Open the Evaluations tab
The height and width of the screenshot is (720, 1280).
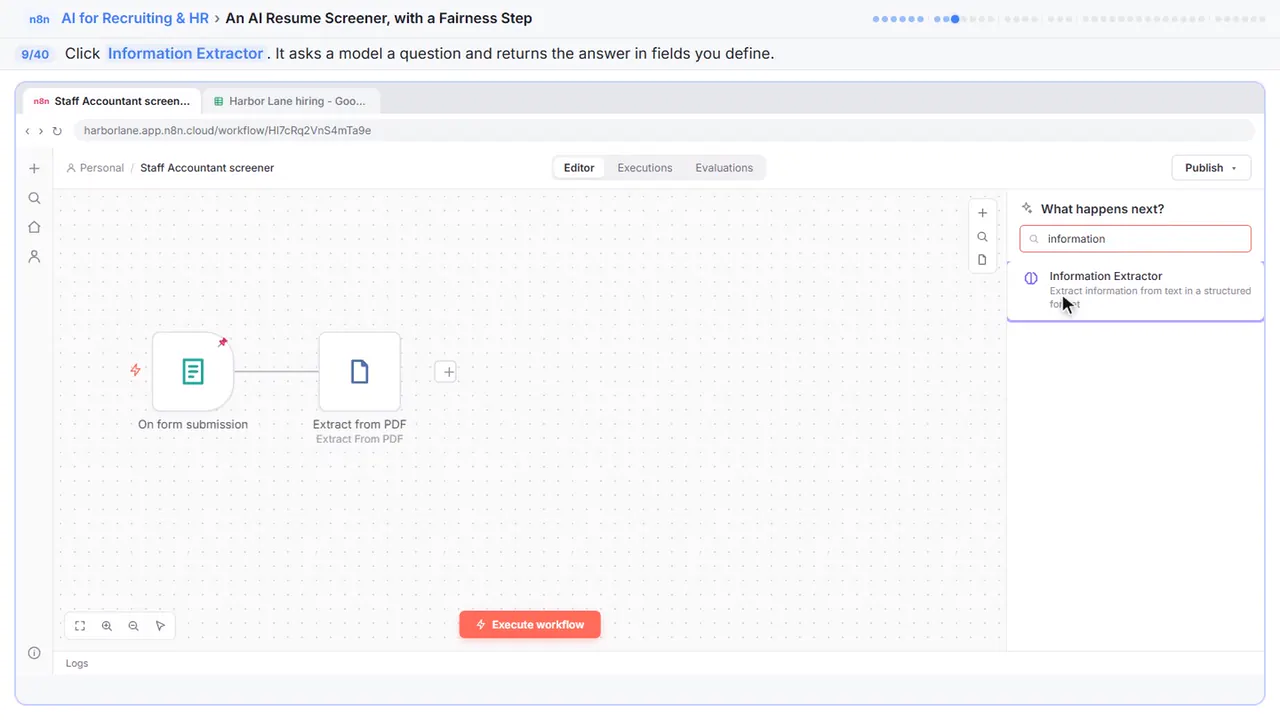724,168
